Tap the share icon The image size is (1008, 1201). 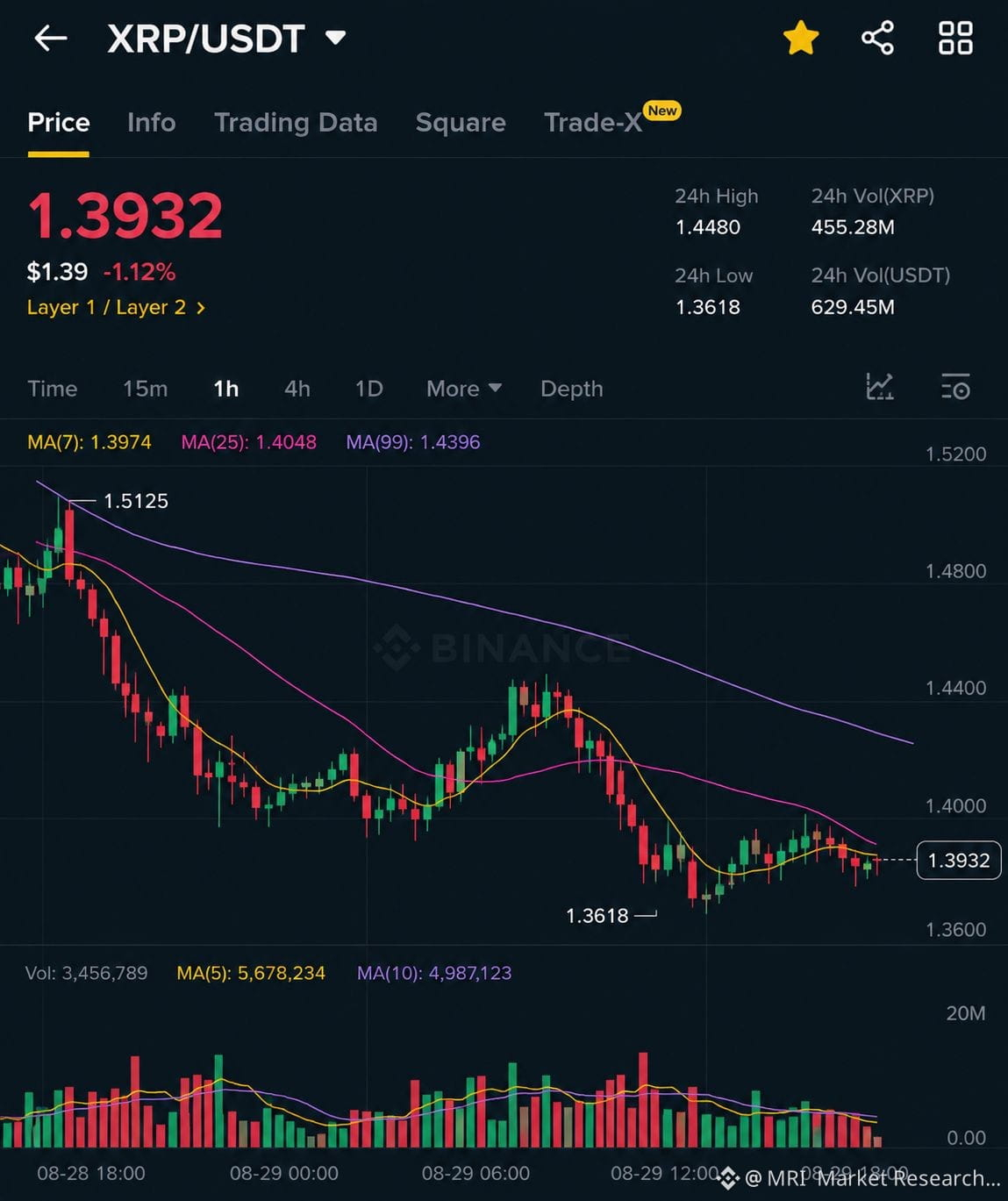point(877,38)
